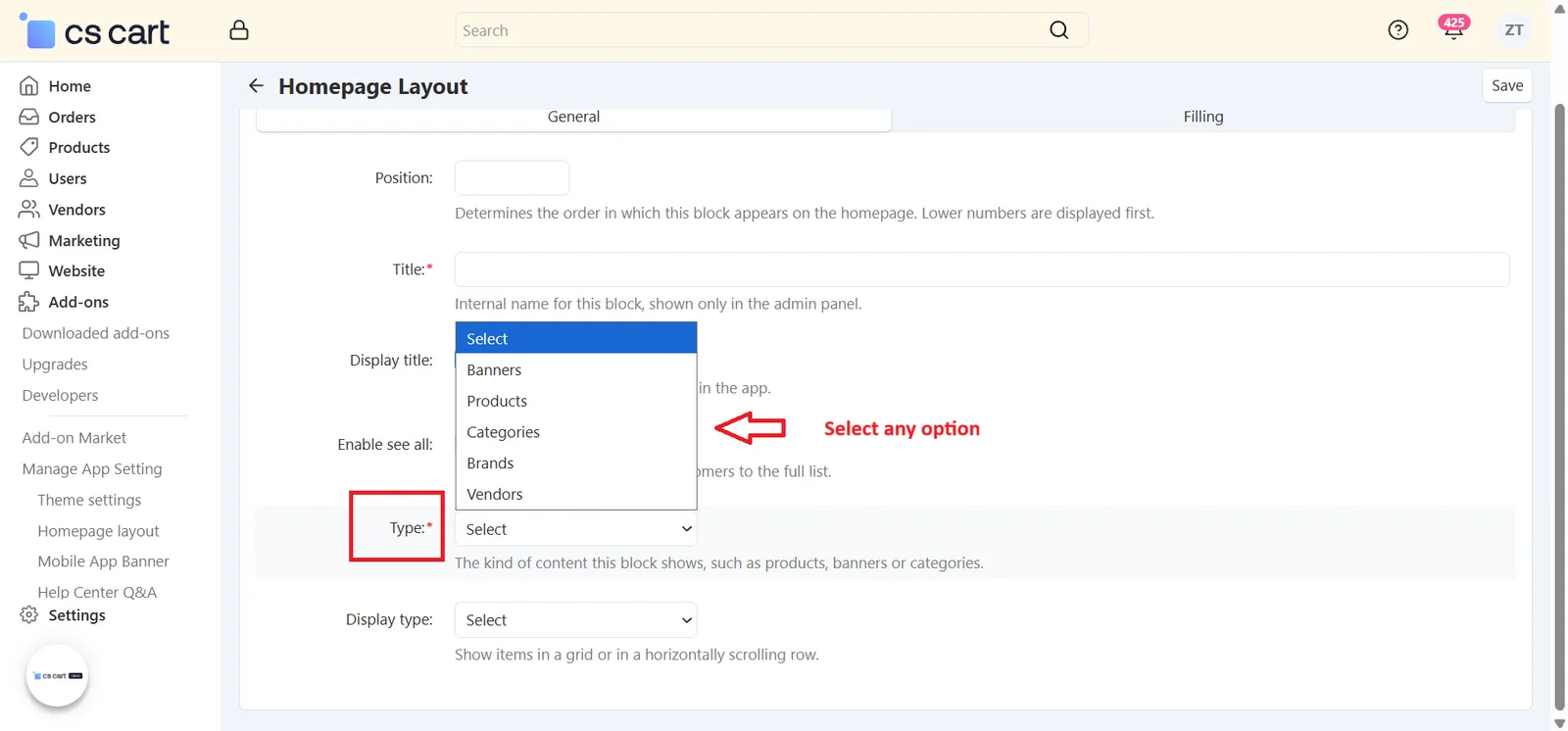Screen dimensions: 1568x731
Task: Click the lock icon in header
Action: 239,30
